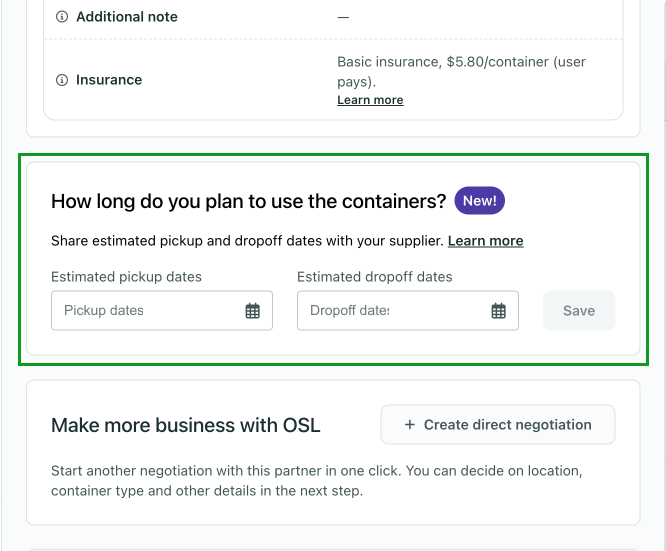This screenshot has height=551, width=666.
Task: Click the Make more business with OSL heading
Action: coord(186,425)
